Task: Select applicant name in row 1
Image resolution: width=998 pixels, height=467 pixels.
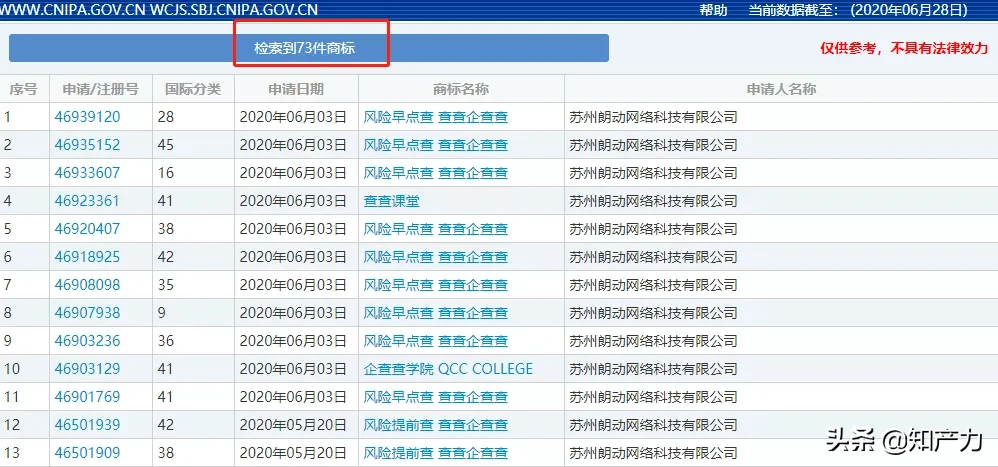Action: click(x=653, y=117)
